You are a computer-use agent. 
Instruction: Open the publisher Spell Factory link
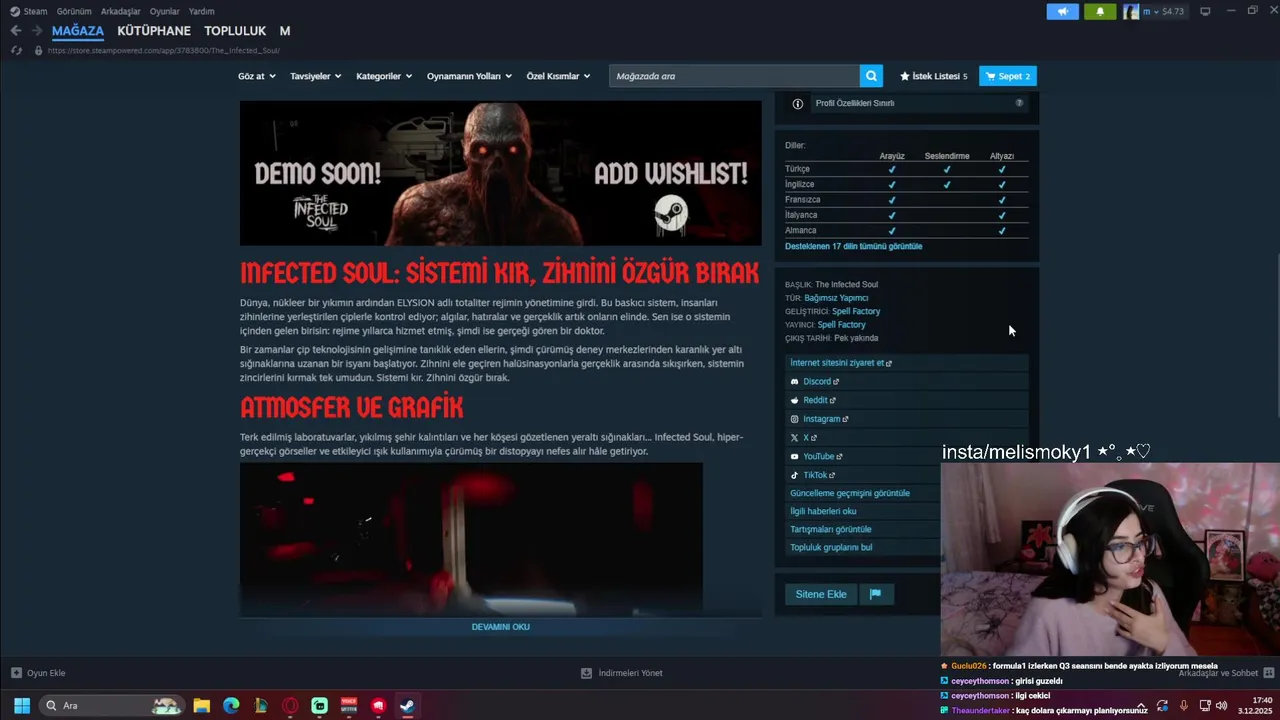pos(841,325)
